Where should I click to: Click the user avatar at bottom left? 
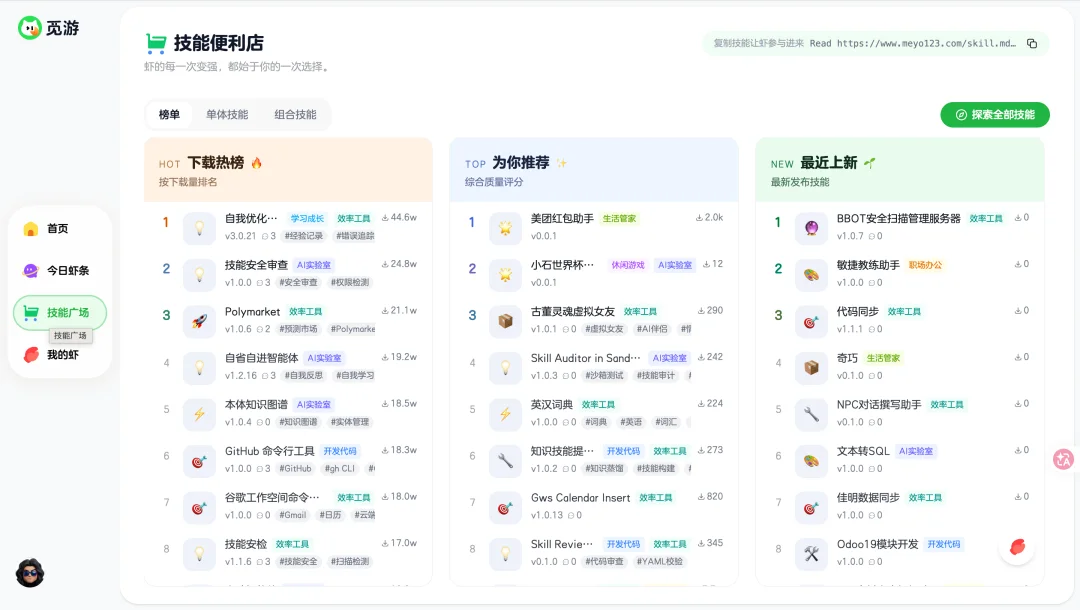click(30, 573)
